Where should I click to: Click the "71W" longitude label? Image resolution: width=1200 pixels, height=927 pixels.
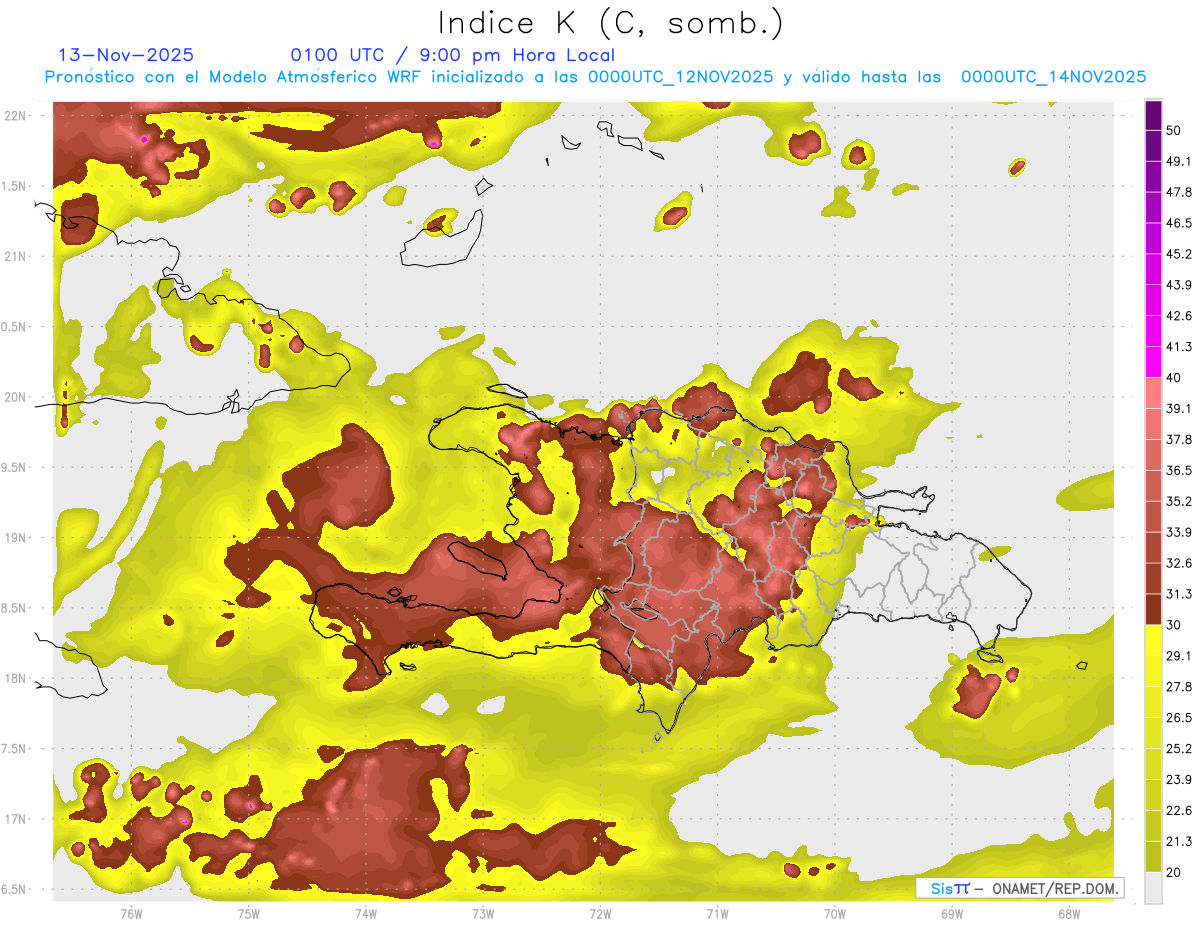tap(717, 914)
